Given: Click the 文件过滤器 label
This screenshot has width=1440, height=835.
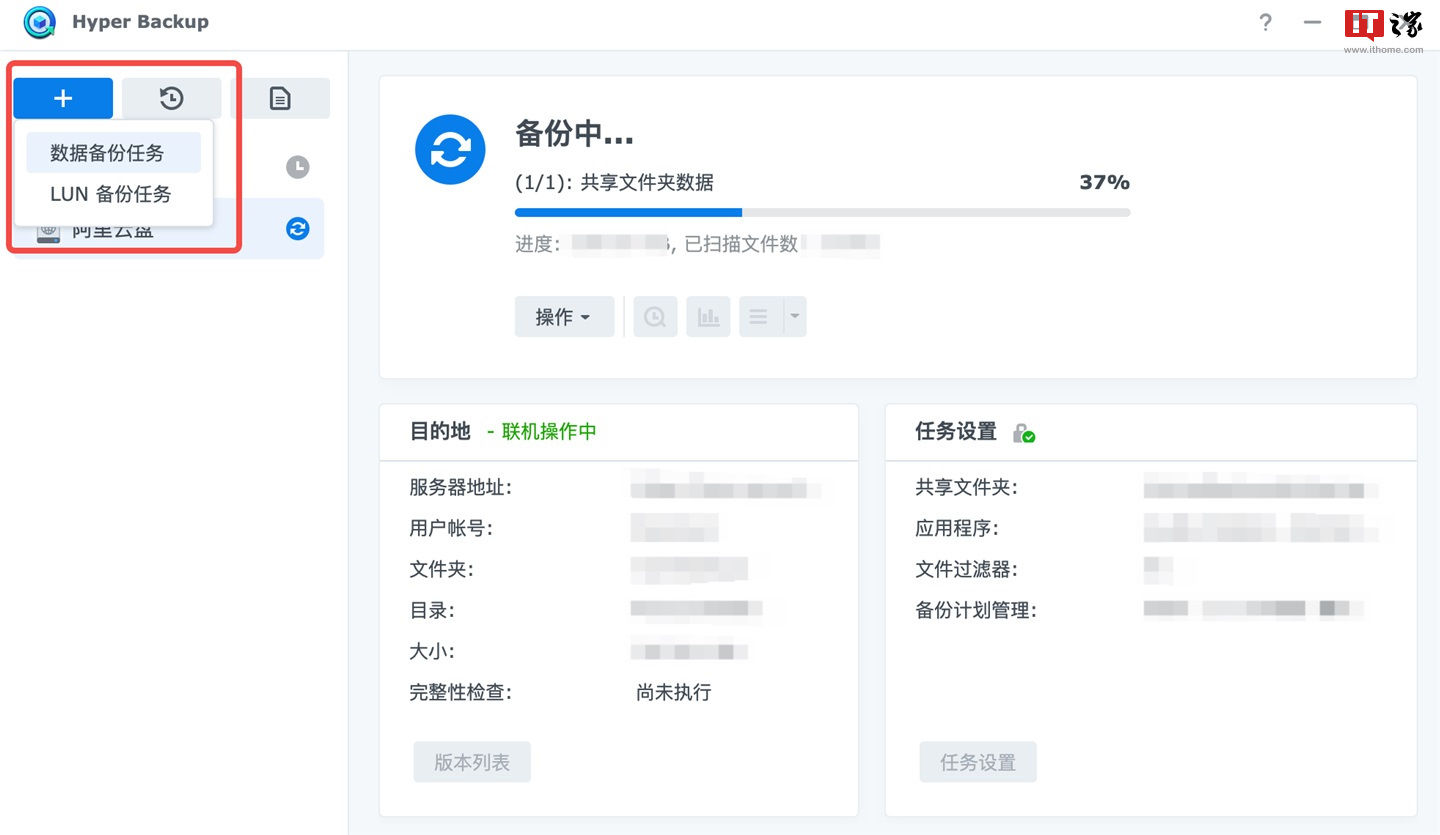Looking at the screenshot, I should pos(966,569).
